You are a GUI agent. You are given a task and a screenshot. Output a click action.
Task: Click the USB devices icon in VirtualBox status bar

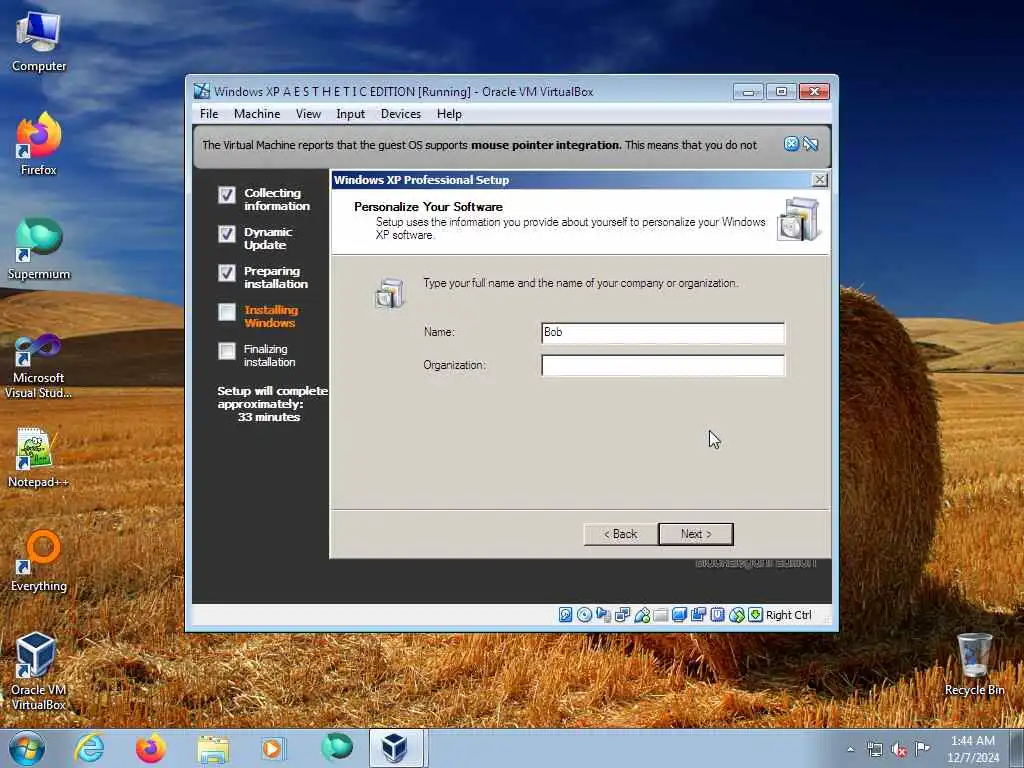pyautogui.click(x=642, y=615)
